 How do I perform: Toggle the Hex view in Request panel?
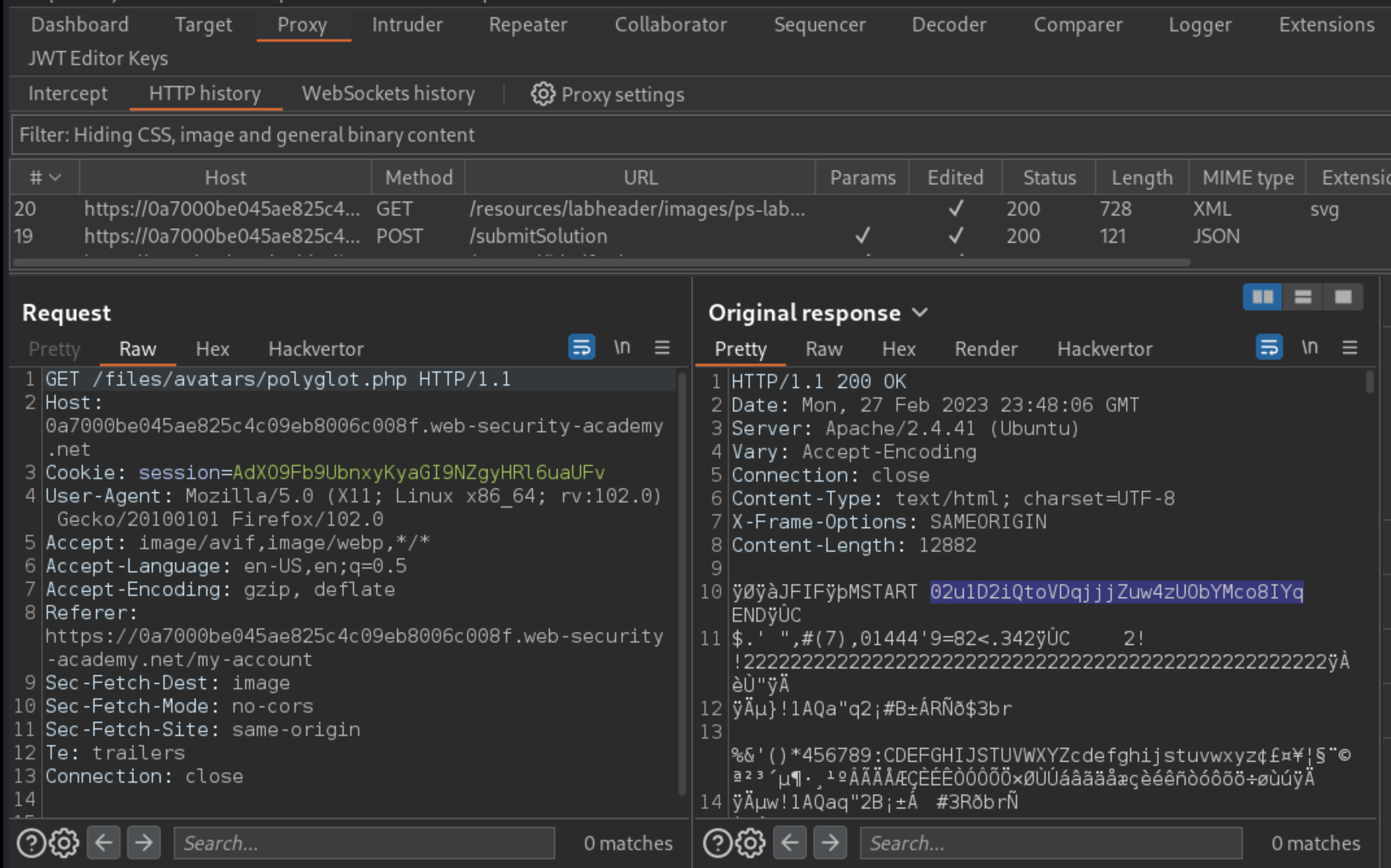click(x=213, y=349)
